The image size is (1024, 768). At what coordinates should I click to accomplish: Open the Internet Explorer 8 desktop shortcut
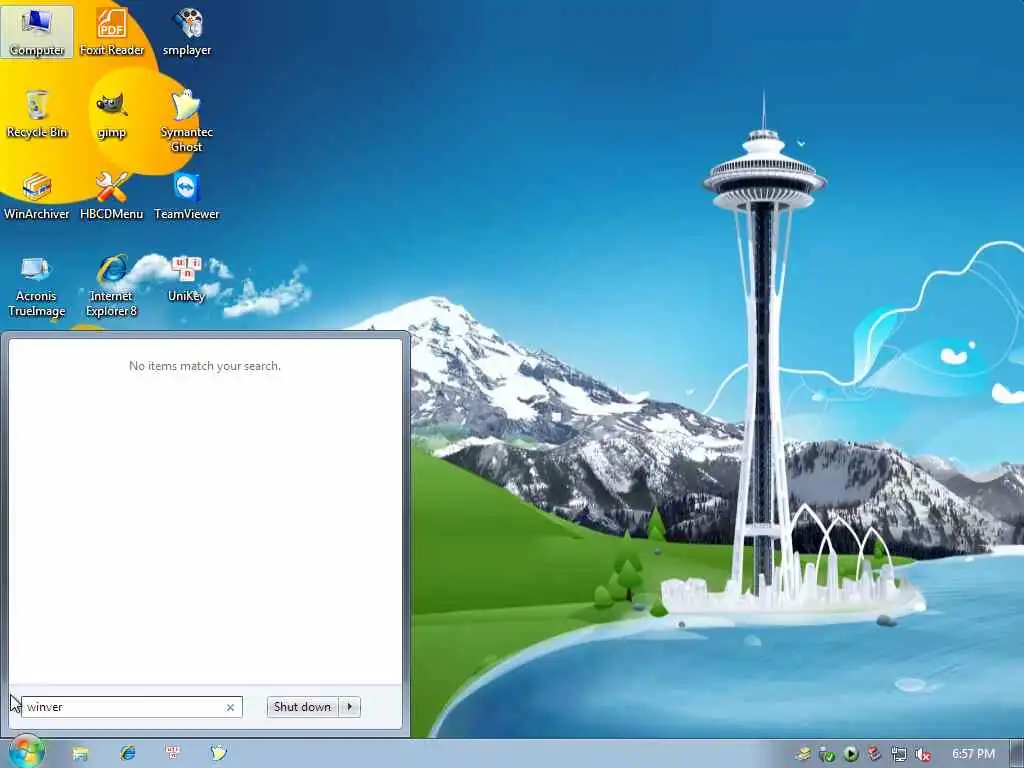(112, 285)
